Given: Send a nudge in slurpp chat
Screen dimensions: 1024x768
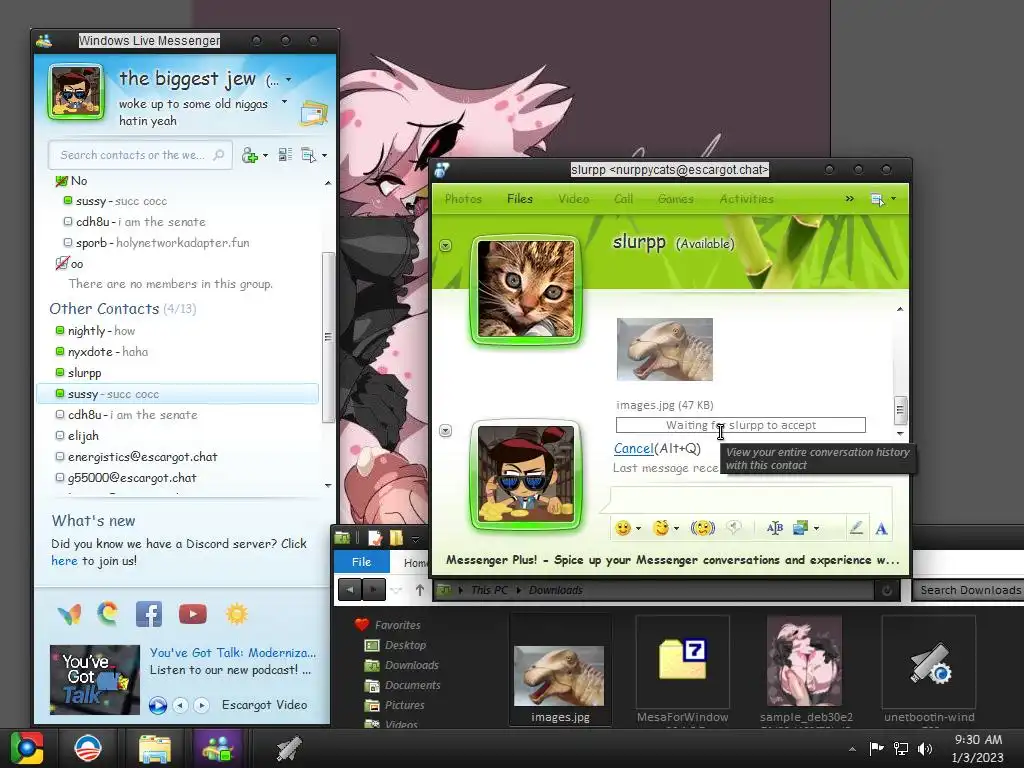Looking at the screenshot, I should pyautogui.click(x=703, y=528).
